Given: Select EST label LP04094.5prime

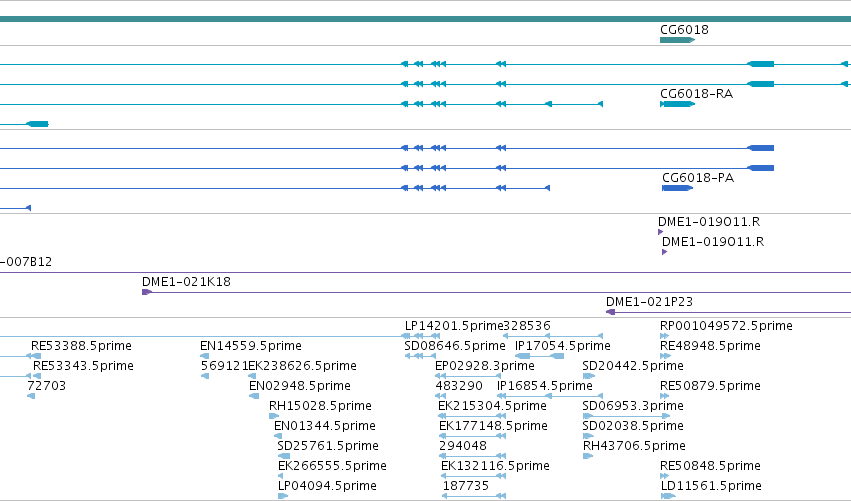Looking at the screenshot, I should click(327, 486).
